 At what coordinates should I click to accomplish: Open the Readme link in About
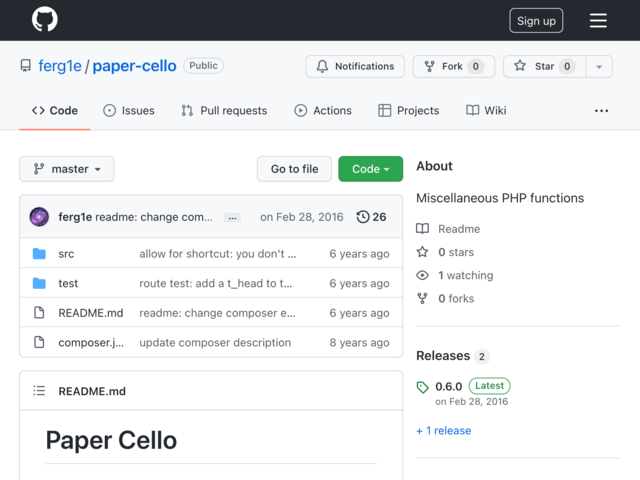(459, 229)
